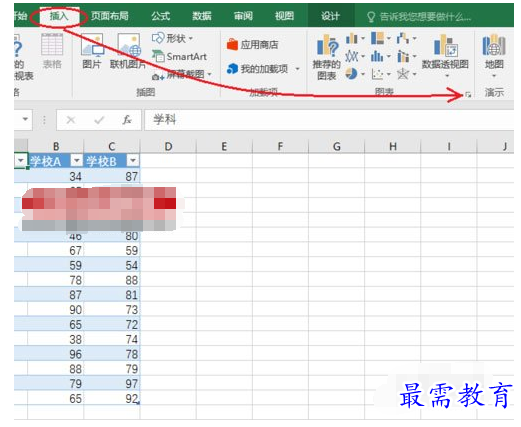Open 推荐的图表 recommended charts
This screenshot has height=427, width=521.
click(x=327, y=57)
